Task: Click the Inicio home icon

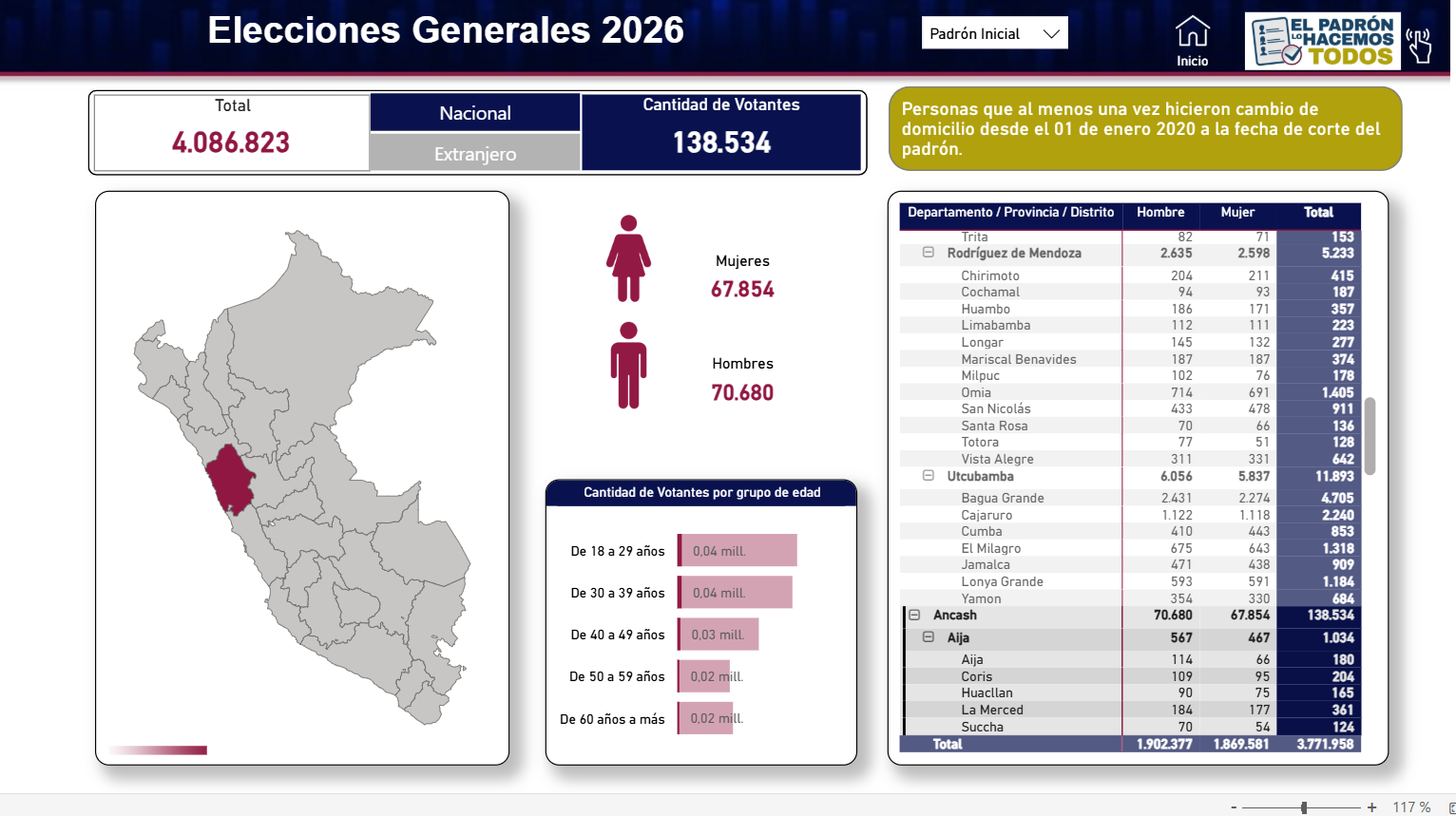Action: click(1192, 33)
